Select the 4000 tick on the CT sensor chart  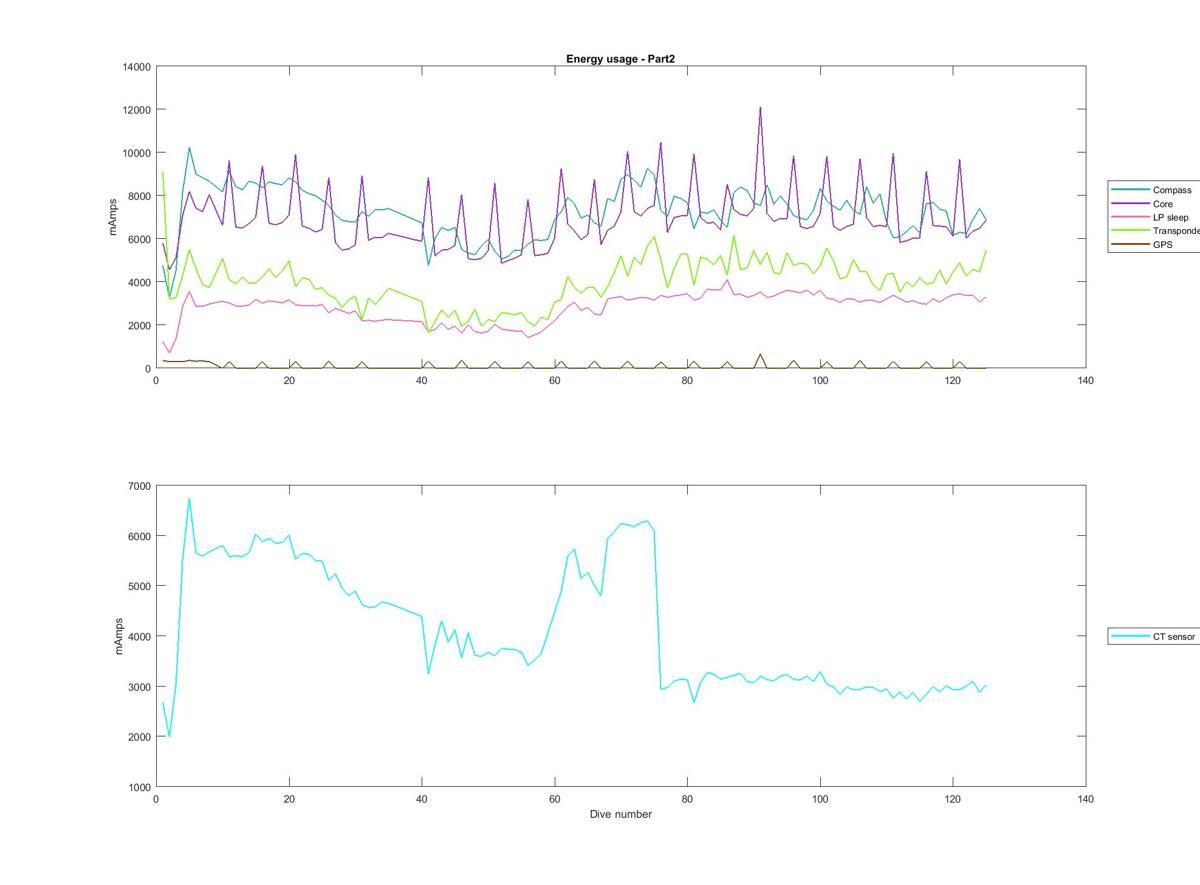click(140, 637)
